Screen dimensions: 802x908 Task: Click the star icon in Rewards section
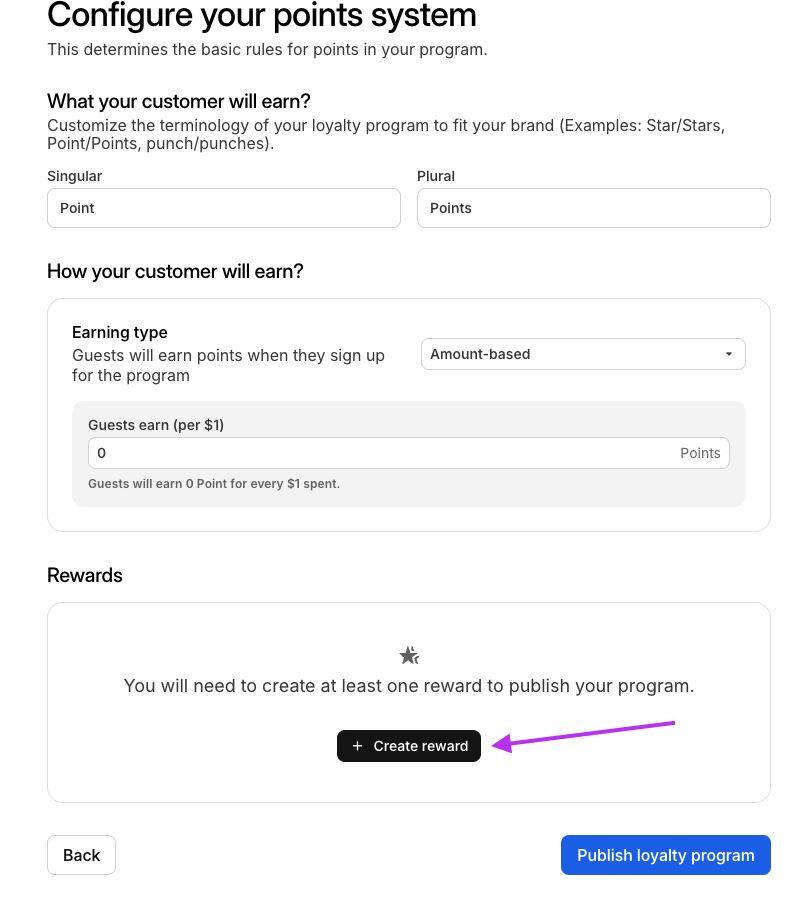point(409,656)
